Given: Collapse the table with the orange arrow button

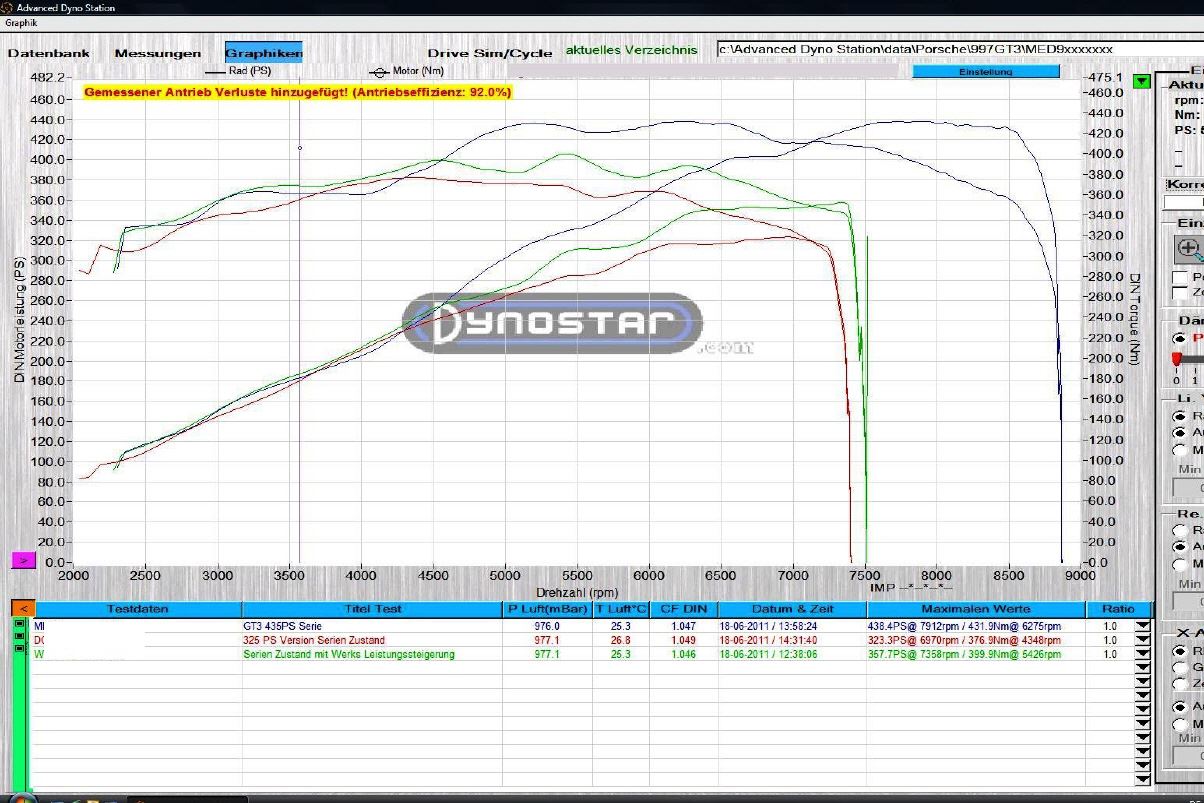Looking at the screenshot, I should point(22,608).
